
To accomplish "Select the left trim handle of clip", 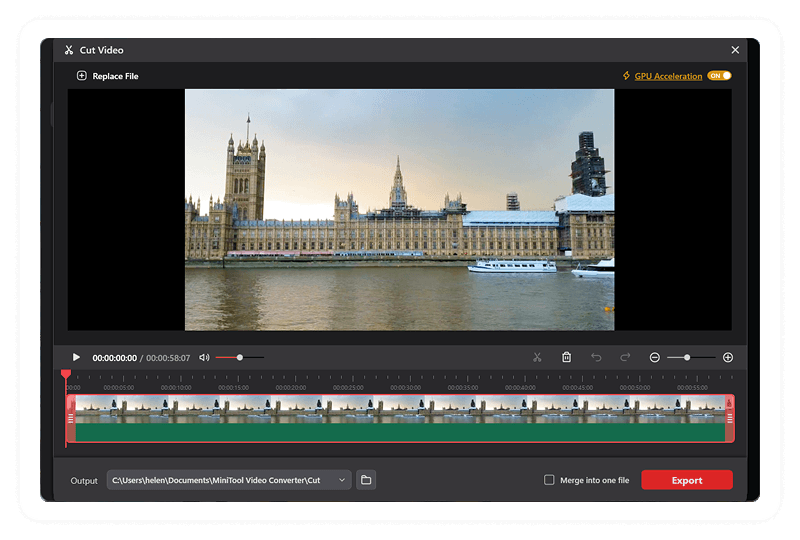I will (71, 418).
